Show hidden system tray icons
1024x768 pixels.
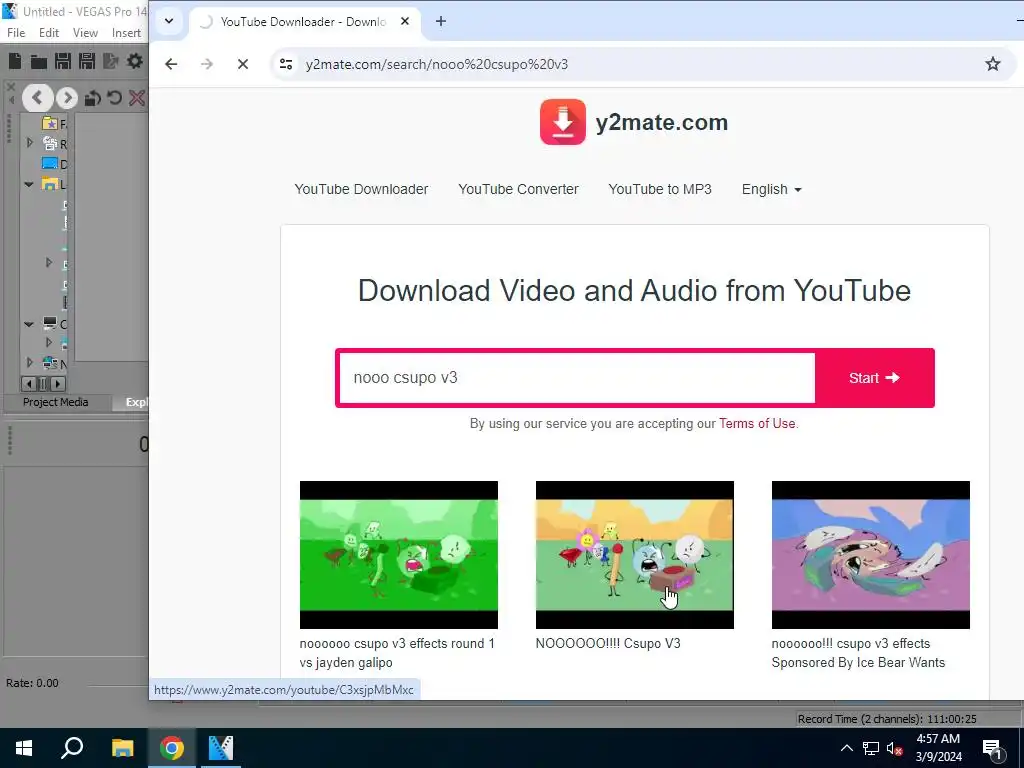click(x=846, y=748)
